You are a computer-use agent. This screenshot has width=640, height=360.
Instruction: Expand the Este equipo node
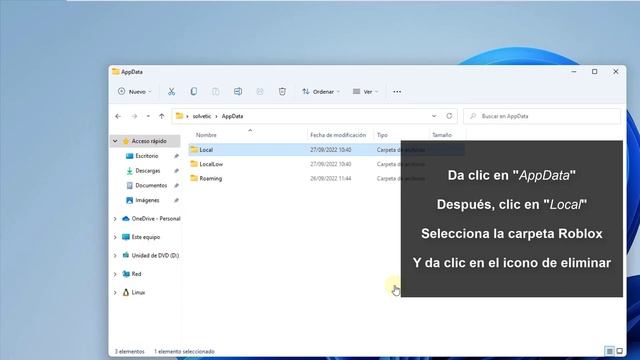click(115, 237)
